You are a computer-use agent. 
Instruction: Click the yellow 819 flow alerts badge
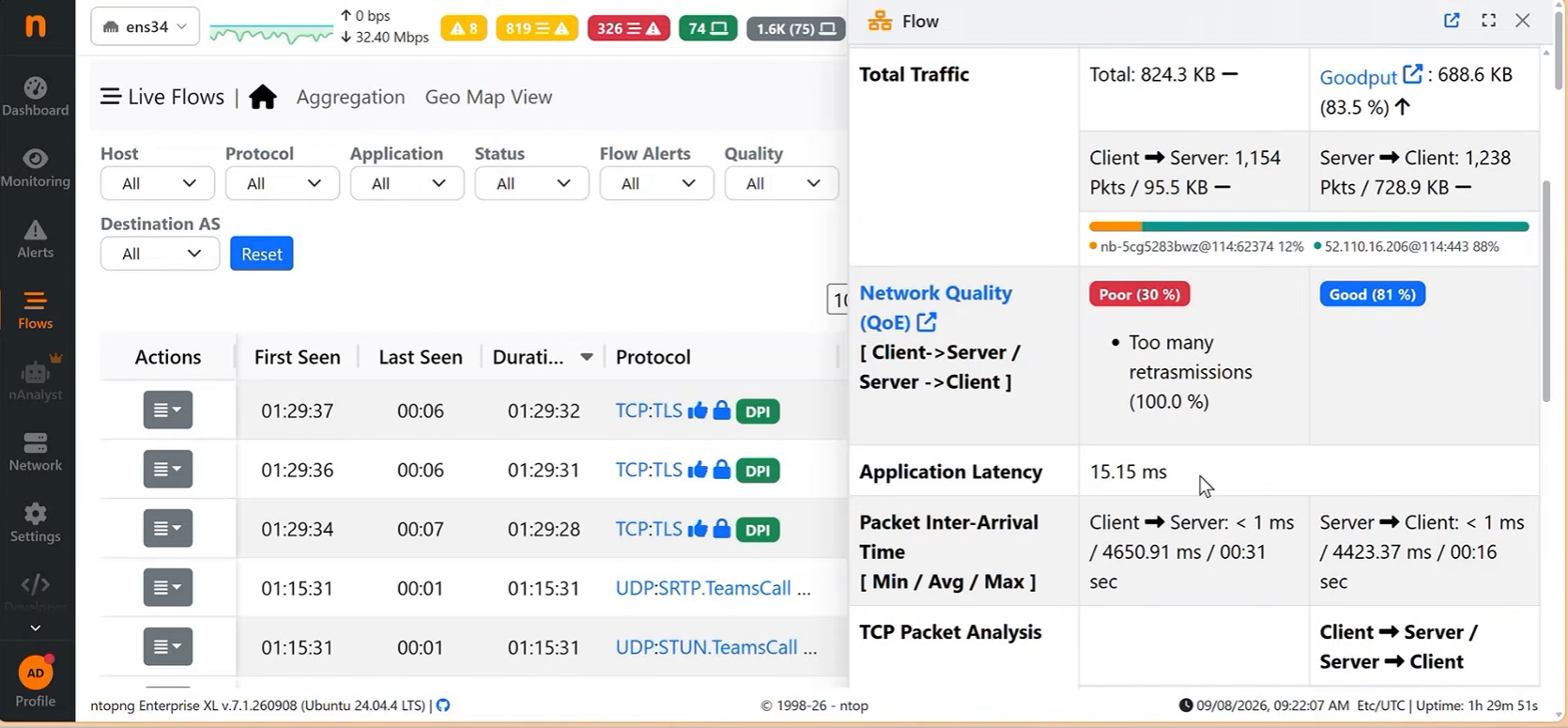537,28
